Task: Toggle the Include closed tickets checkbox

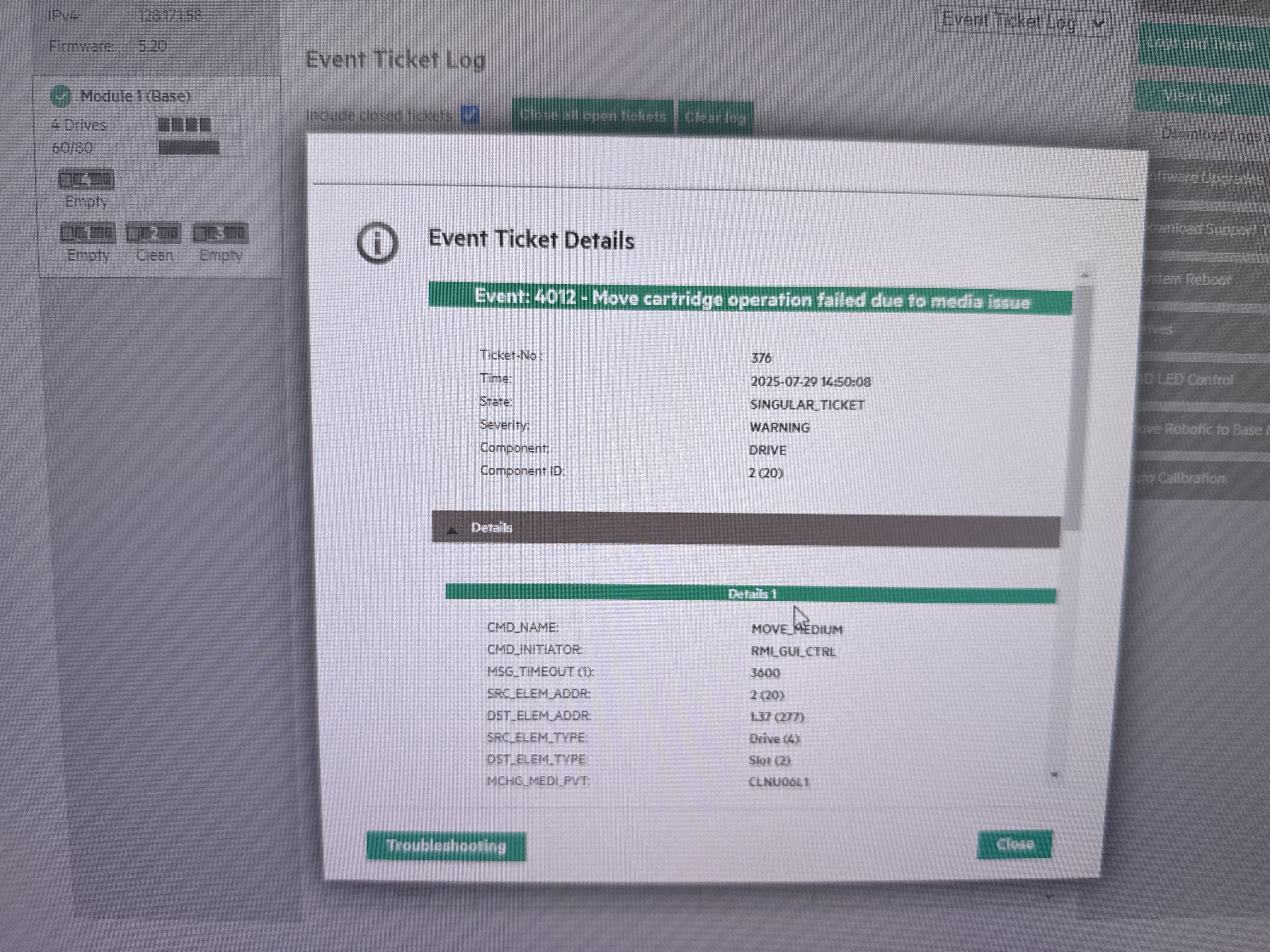Action: point(470,115)
